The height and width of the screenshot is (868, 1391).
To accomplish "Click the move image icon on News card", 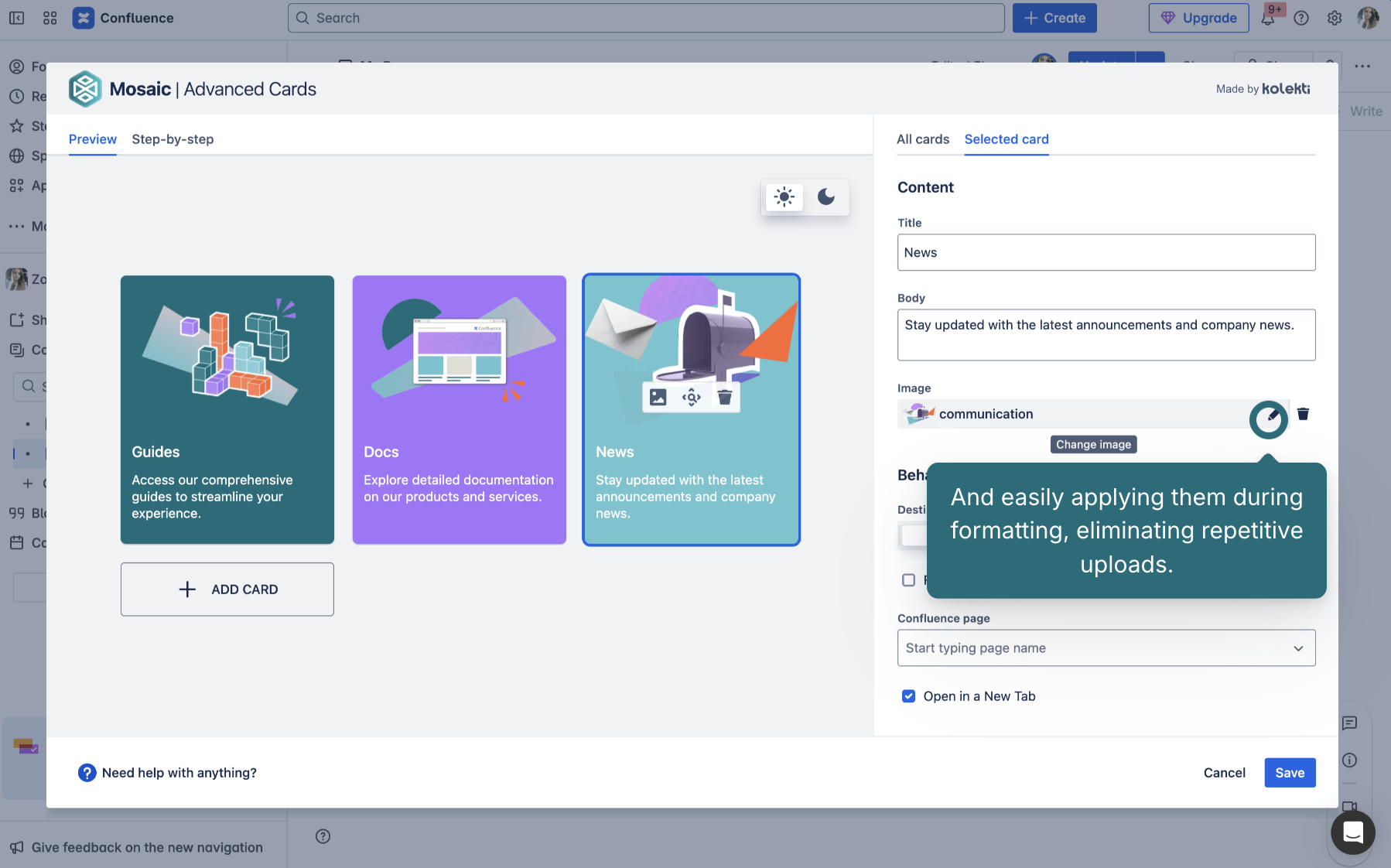I will [691, 397].
